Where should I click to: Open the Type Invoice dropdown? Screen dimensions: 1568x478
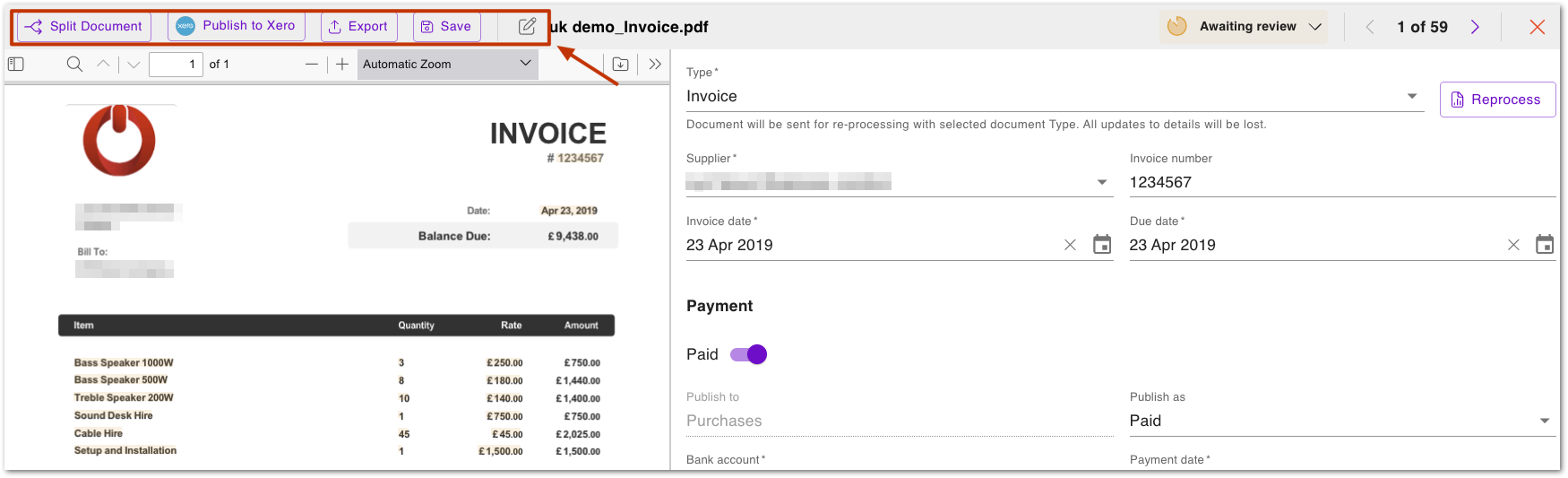(1054, 96)
